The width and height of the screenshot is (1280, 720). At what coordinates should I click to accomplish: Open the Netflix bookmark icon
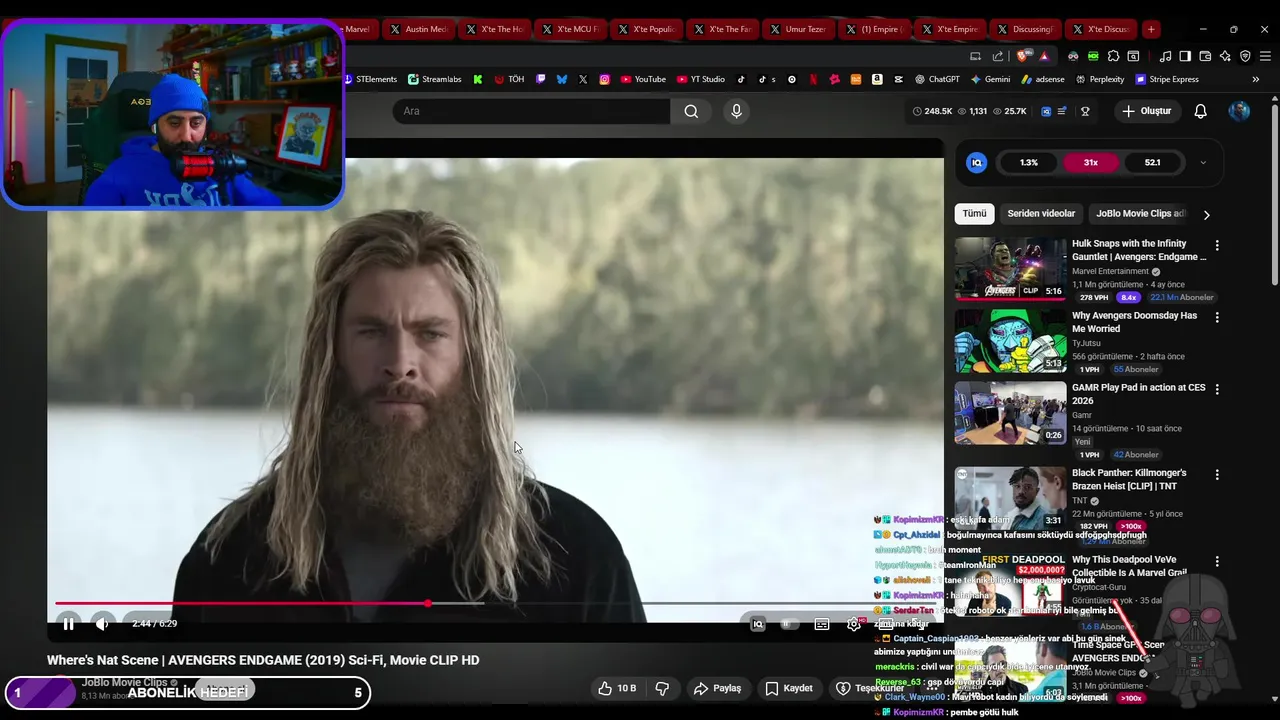pyautogui.click(x=813, y=79)
